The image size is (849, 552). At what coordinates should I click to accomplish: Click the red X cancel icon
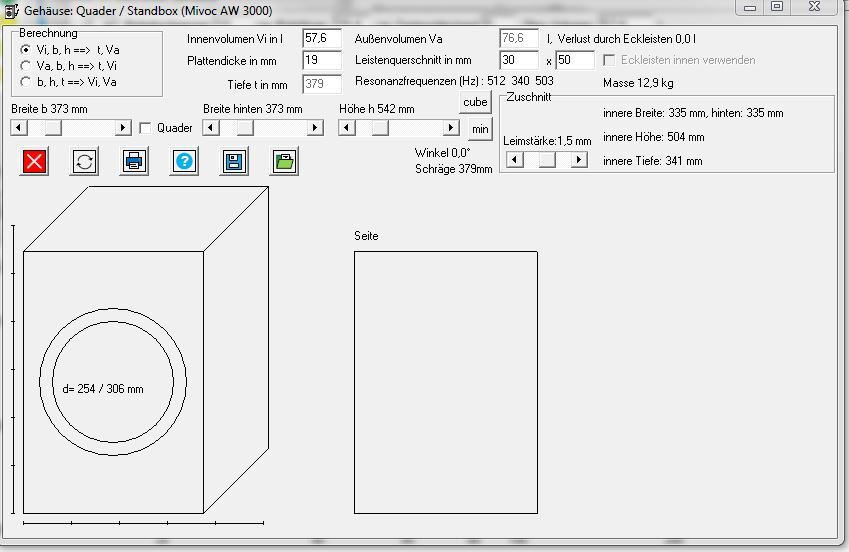pos(34,161)
